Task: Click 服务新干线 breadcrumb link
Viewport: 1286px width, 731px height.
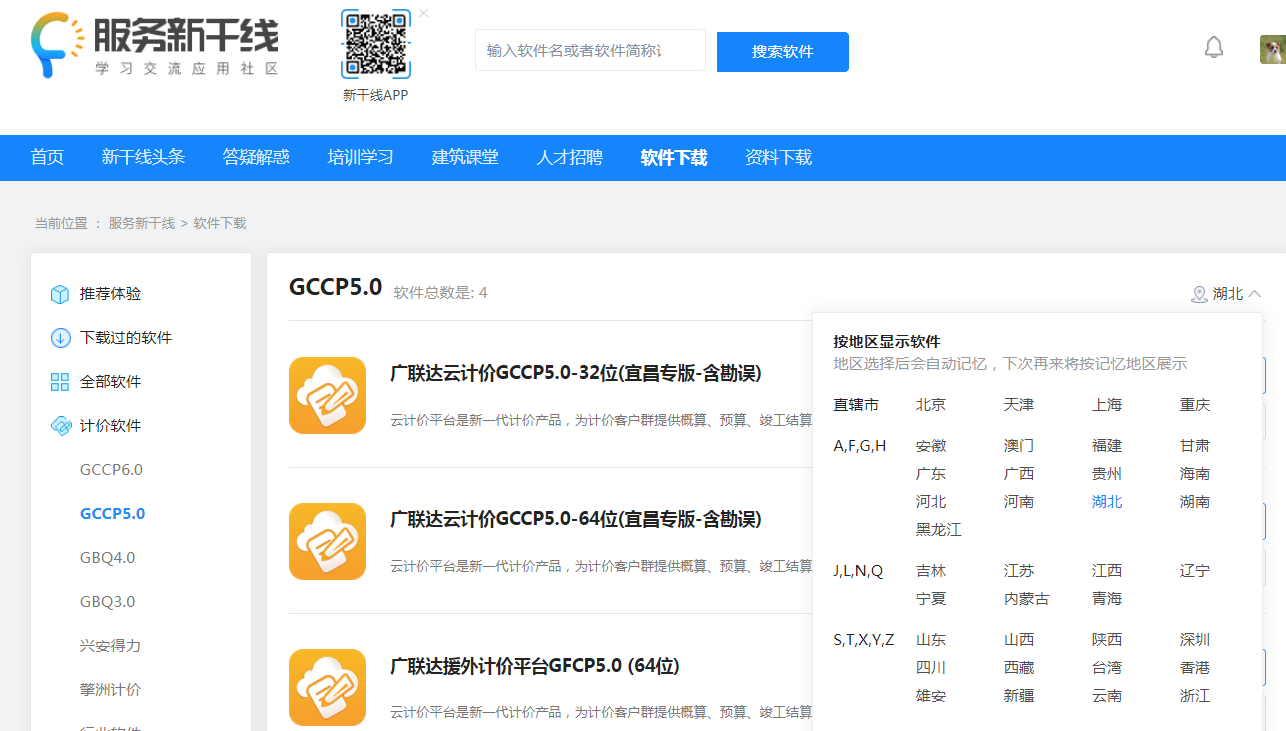Action: 142,223
